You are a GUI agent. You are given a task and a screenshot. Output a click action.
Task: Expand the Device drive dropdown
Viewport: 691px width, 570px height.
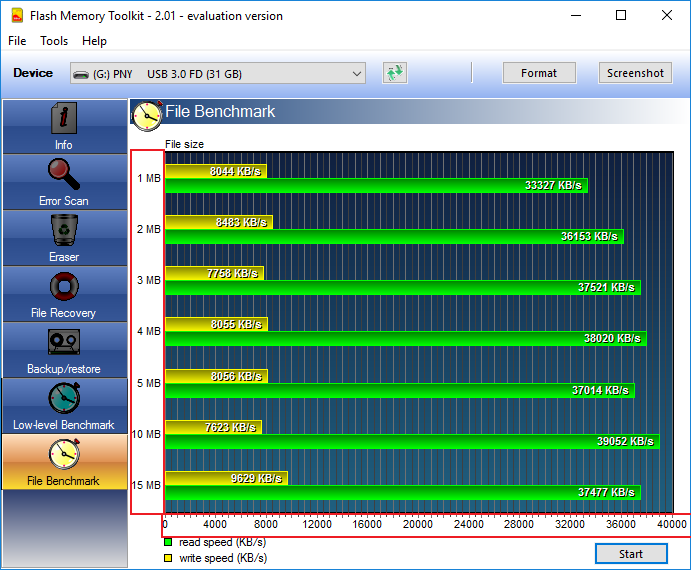tap(218, 73)
